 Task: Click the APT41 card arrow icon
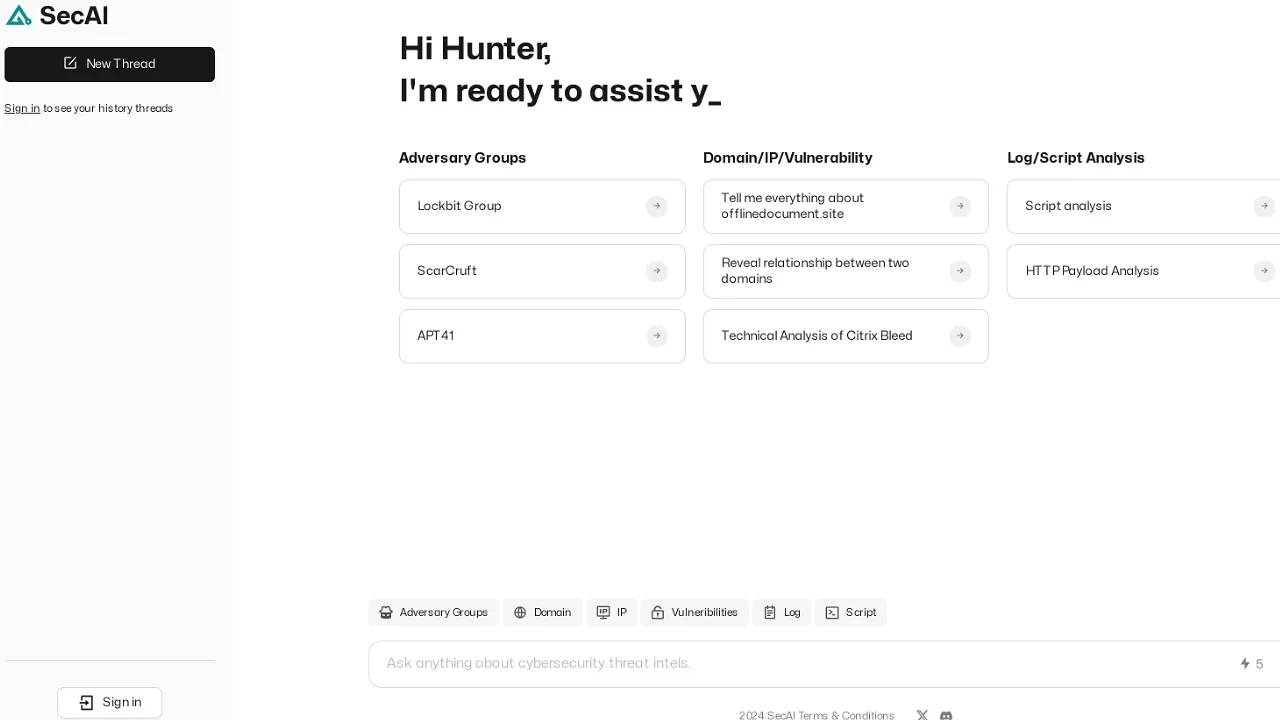(x=656, y=336)
